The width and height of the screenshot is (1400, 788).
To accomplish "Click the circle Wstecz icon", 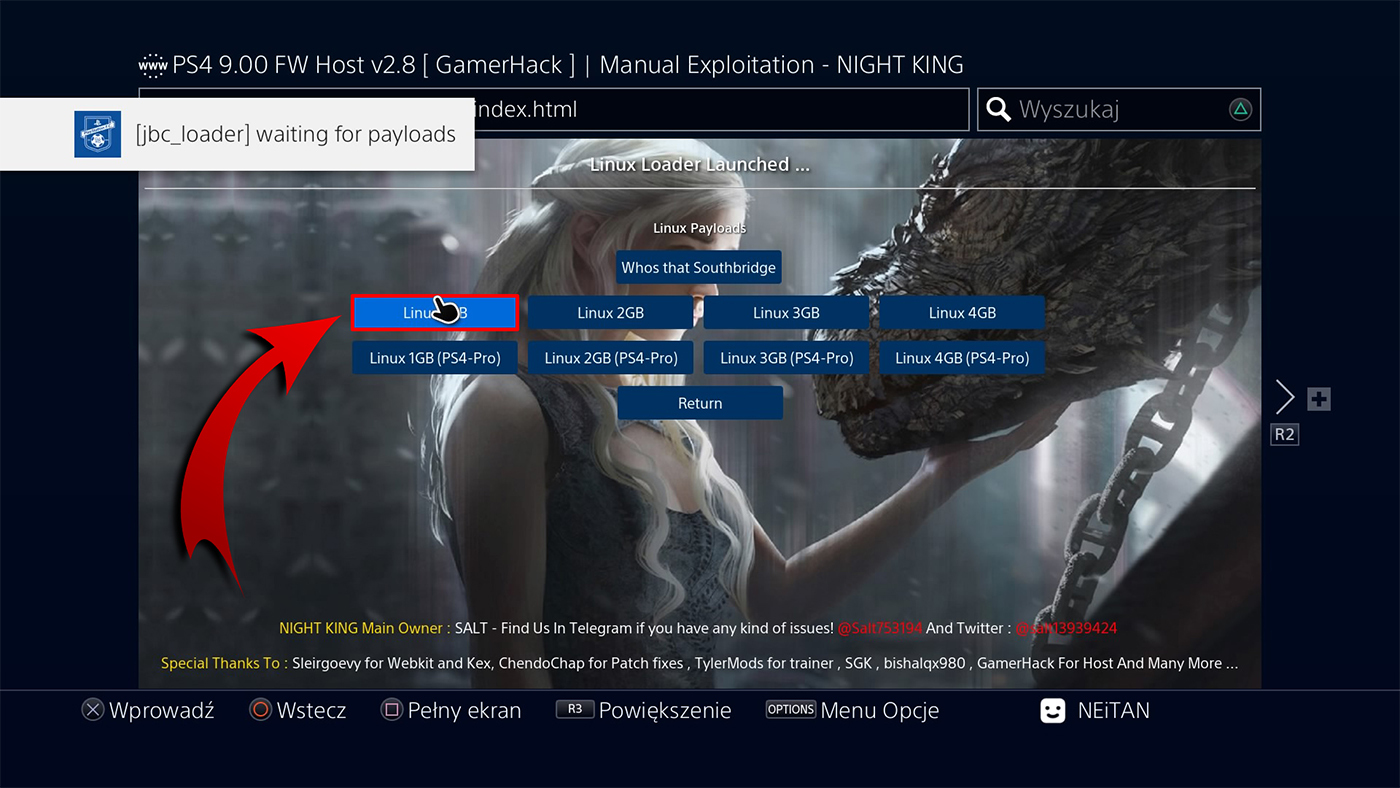I will click(x=258, y=710).
